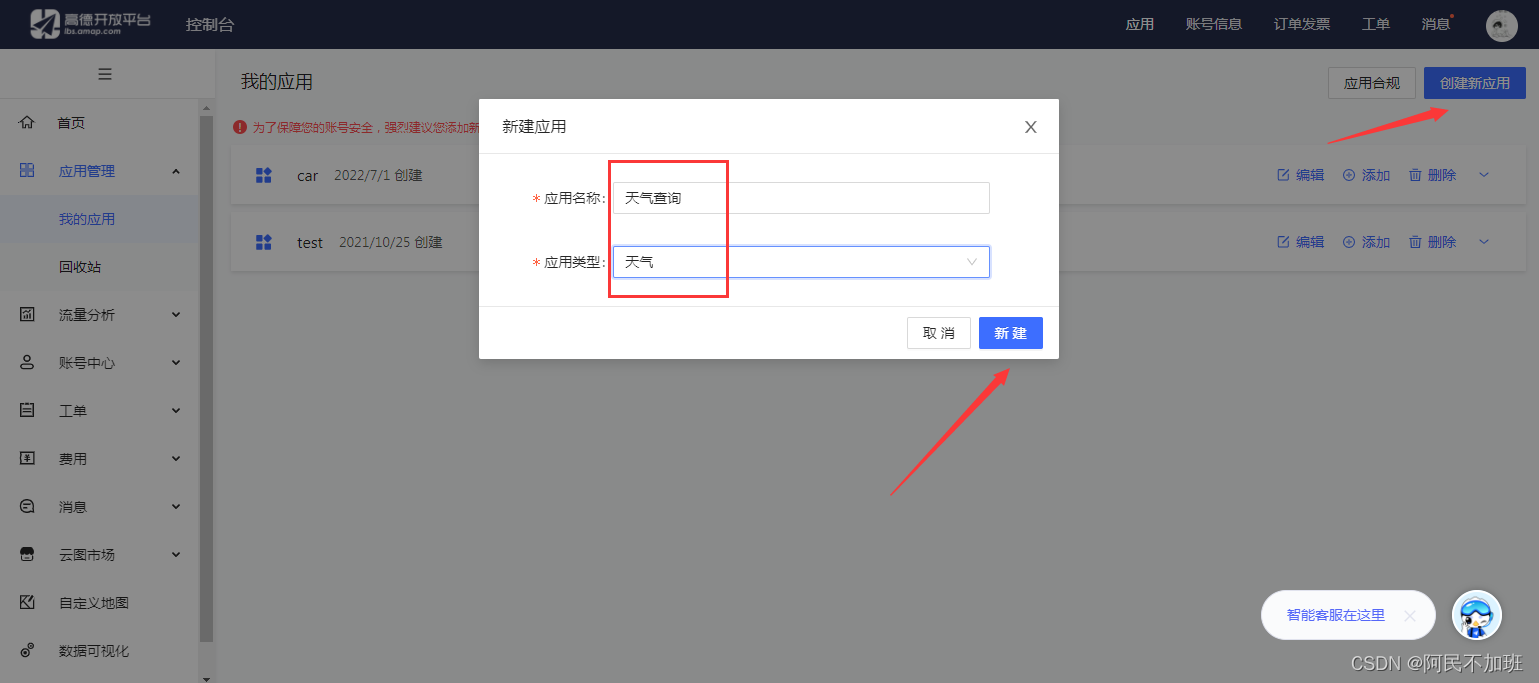
Task: Click the 新建 button to create app
Action: pyautogui.click(x=1010, y=332)
